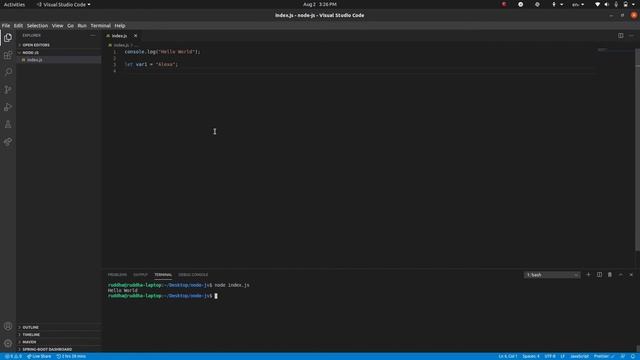Open Activities overview in top bar
The width and height of the screenshot is (640, 360).
pyautogui.click(x=14, y=4)
